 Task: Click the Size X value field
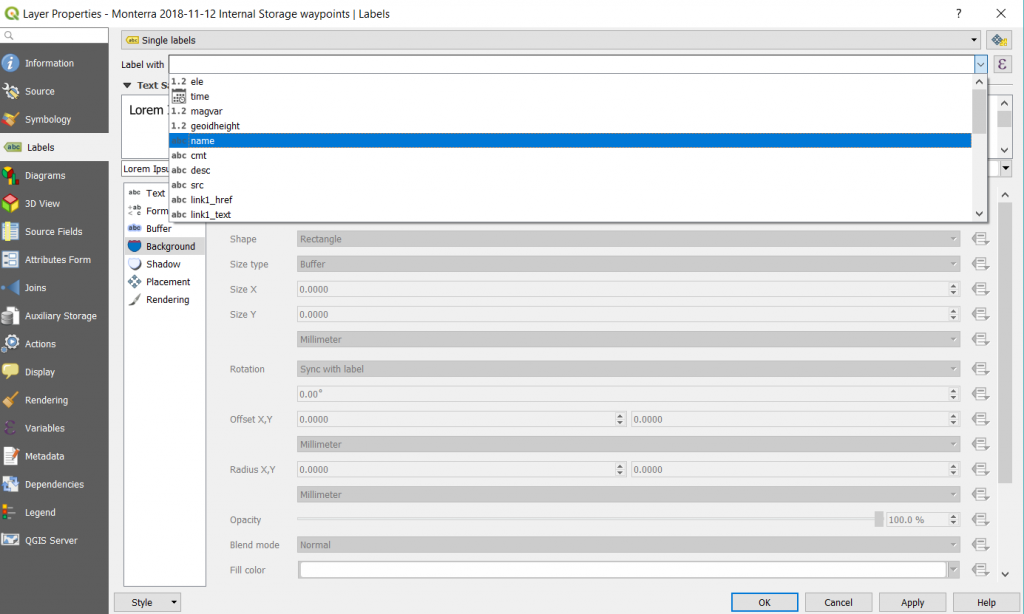click(622, 289)
